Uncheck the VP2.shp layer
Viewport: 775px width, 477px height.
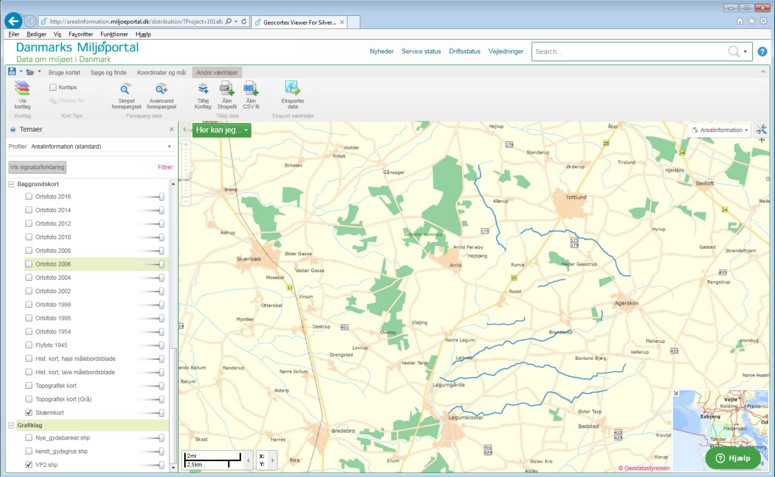click(x=29, y=465)
